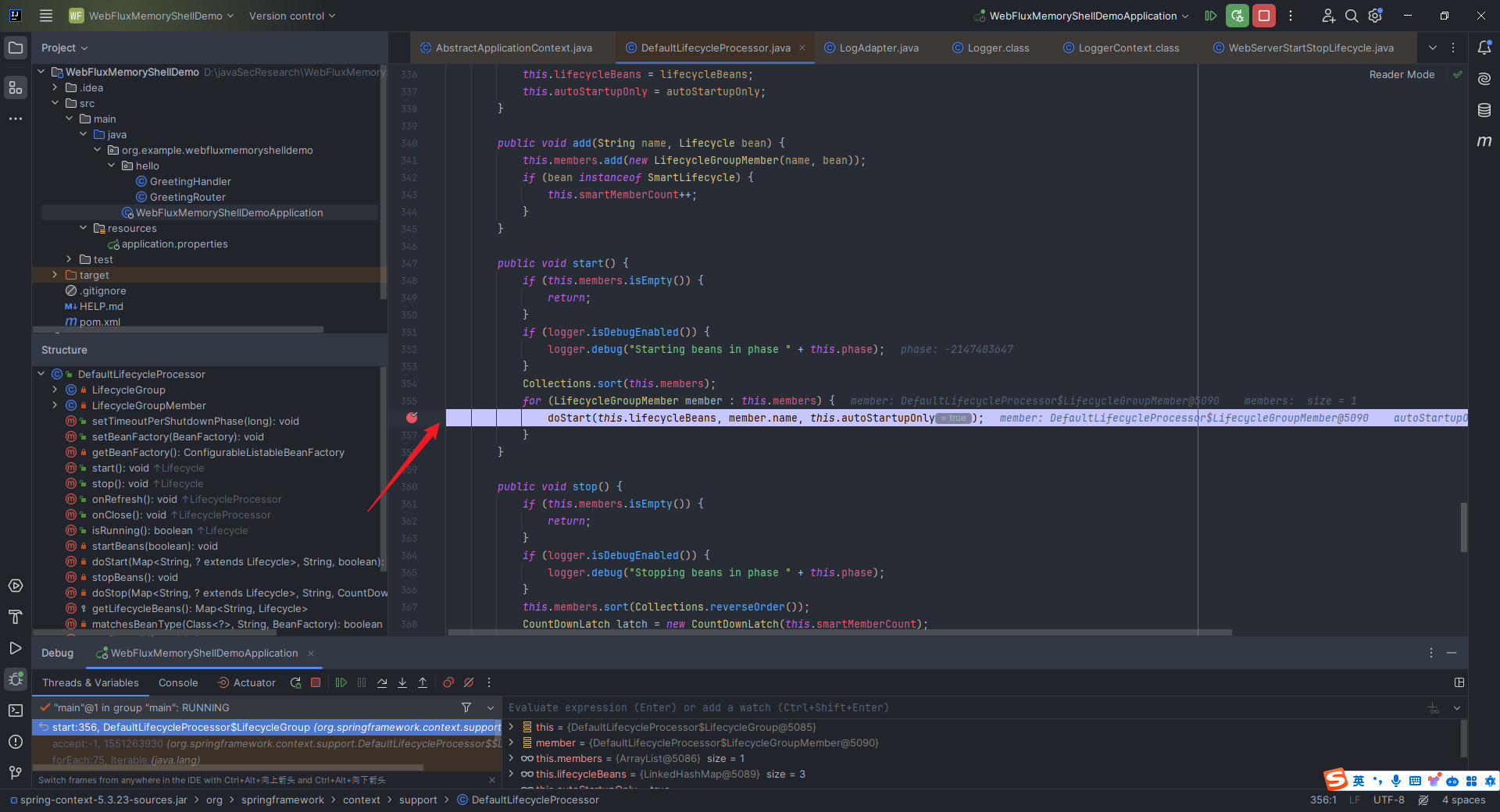Close DefaultLifecycleProcessor.java tab
The width and height of the screenshot is (1500, 812).
pos(802,48)
